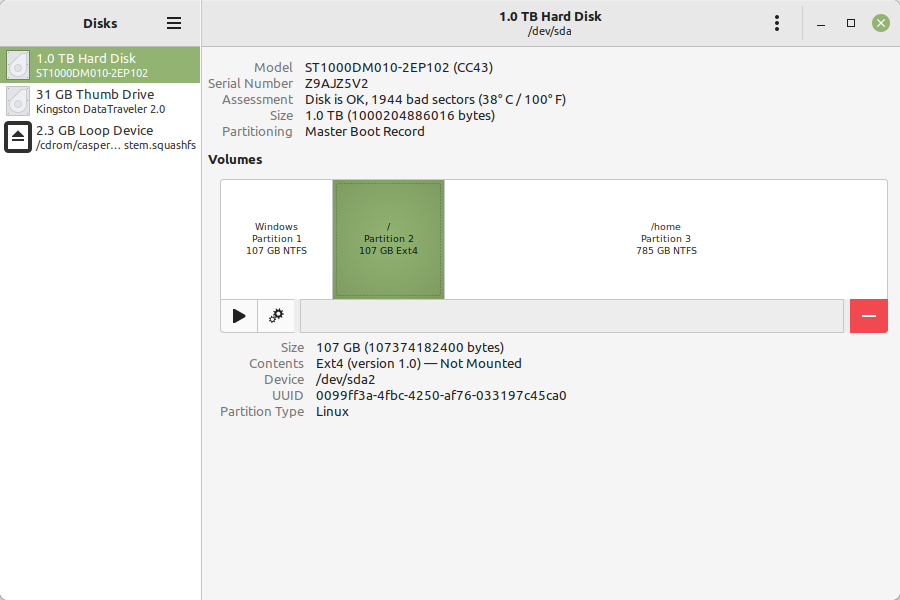The height and width of the screenshot is (600, 900).
Task: Click partitioning value Master Boot Record
Action: pos(365,131)
